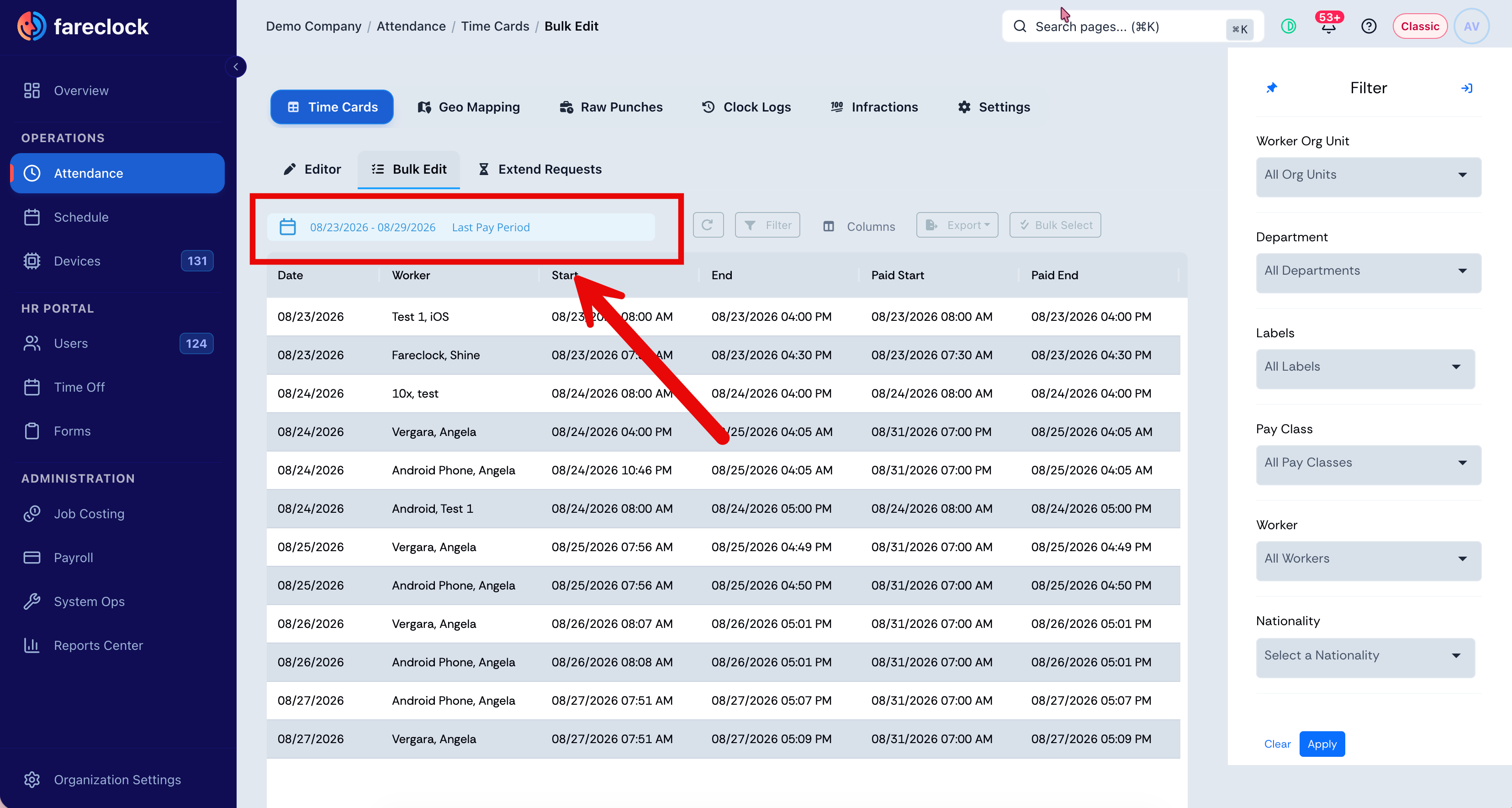Screen dimensions: 1512x808
Task: Click the notifications bell icon
Action: point(1329,27)
